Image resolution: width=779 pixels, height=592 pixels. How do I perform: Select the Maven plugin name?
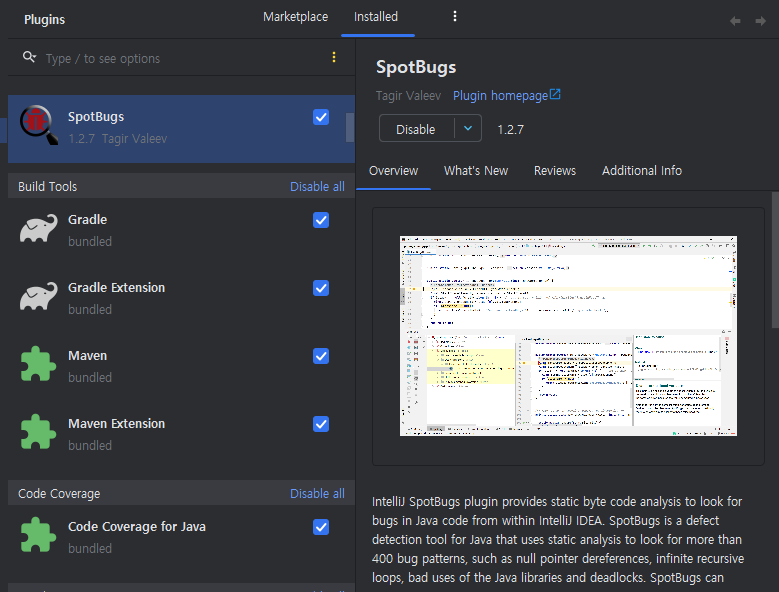tap(87, 356)
